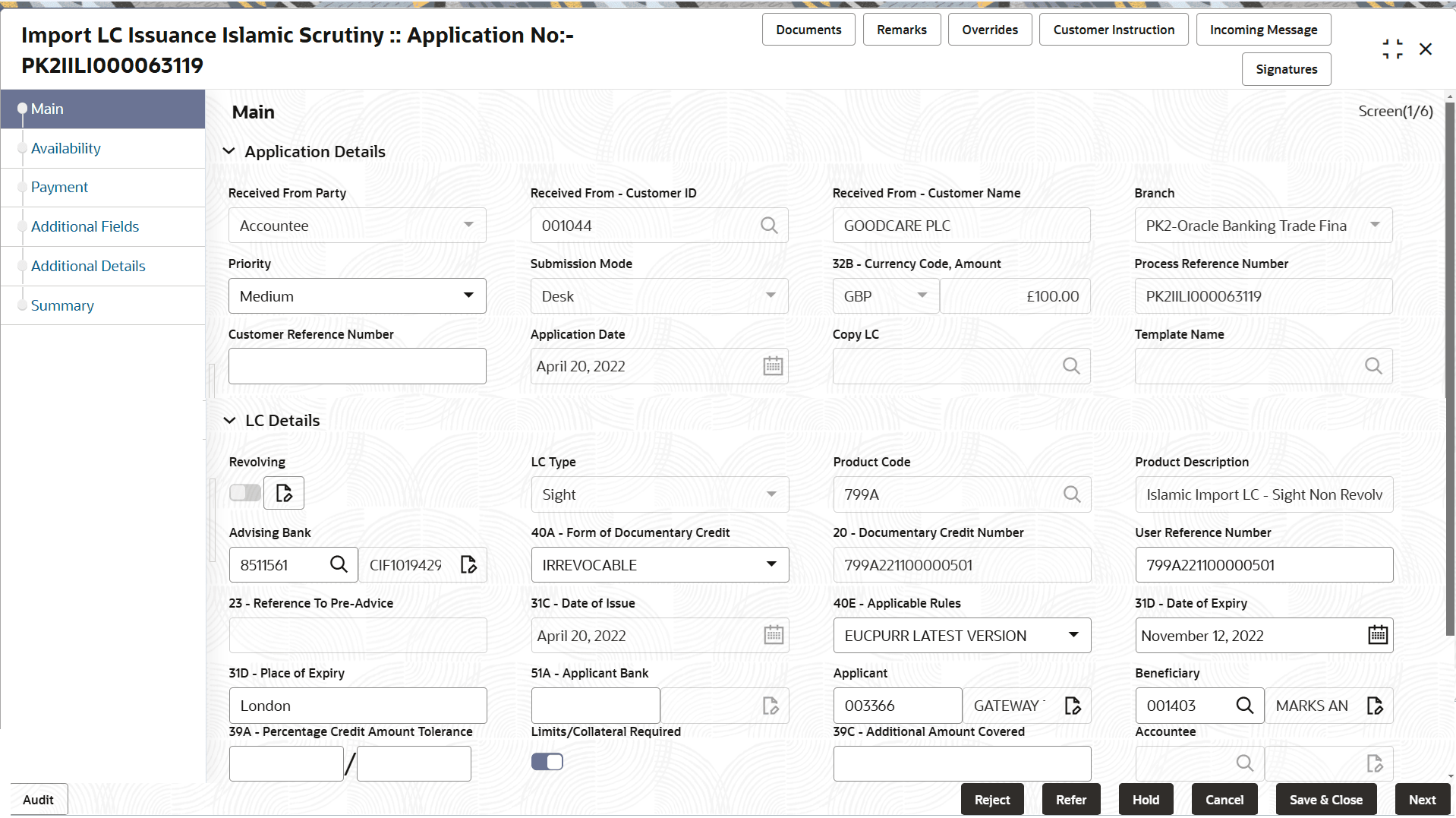The width and height of the screenshot is (1456, 818).
Task: Click the Customer Reference Number input field
Action: click(x=357, y=366)
